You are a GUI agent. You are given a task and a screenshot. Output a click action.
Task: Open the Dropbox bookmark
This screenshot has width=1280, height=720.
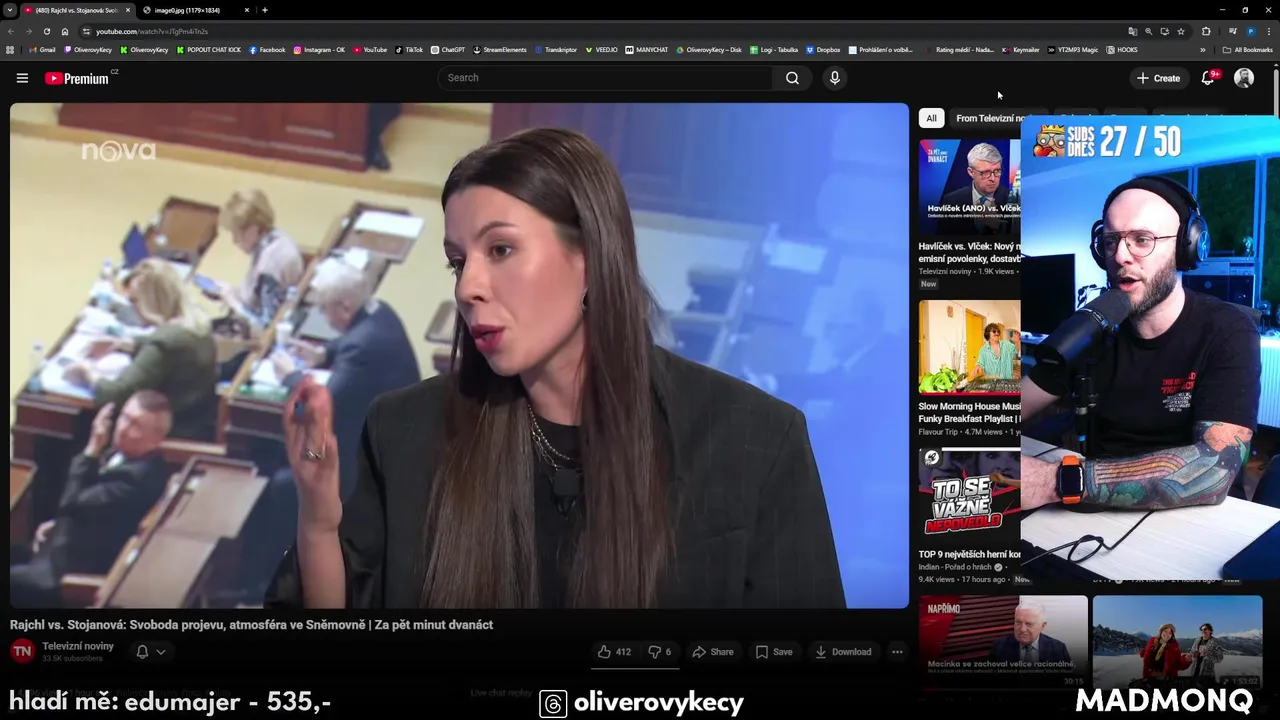[x=823, y=49]
